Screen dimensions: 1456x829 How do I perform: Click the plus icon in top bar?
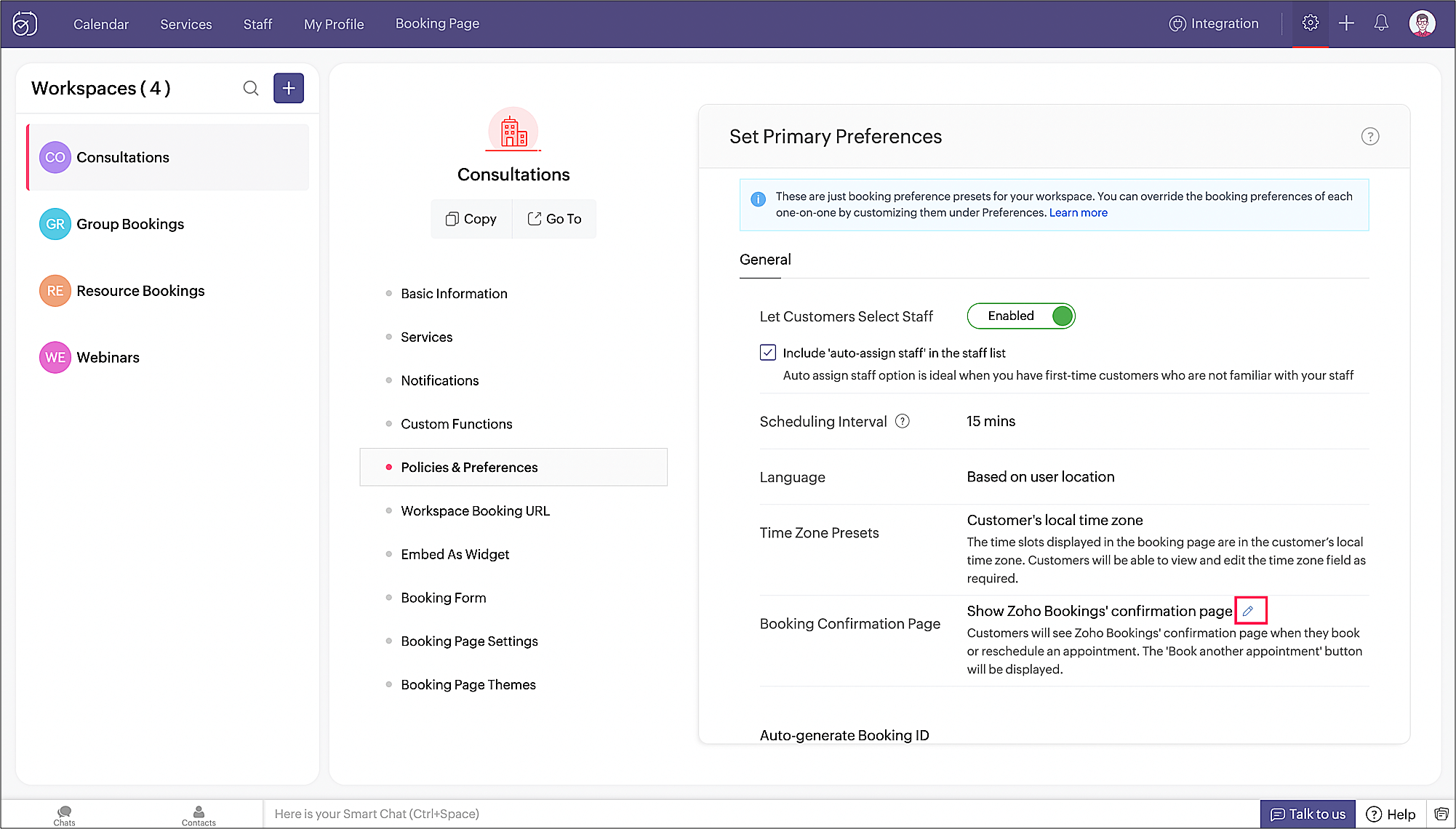pyautogui.click(x=1346, y=23)
